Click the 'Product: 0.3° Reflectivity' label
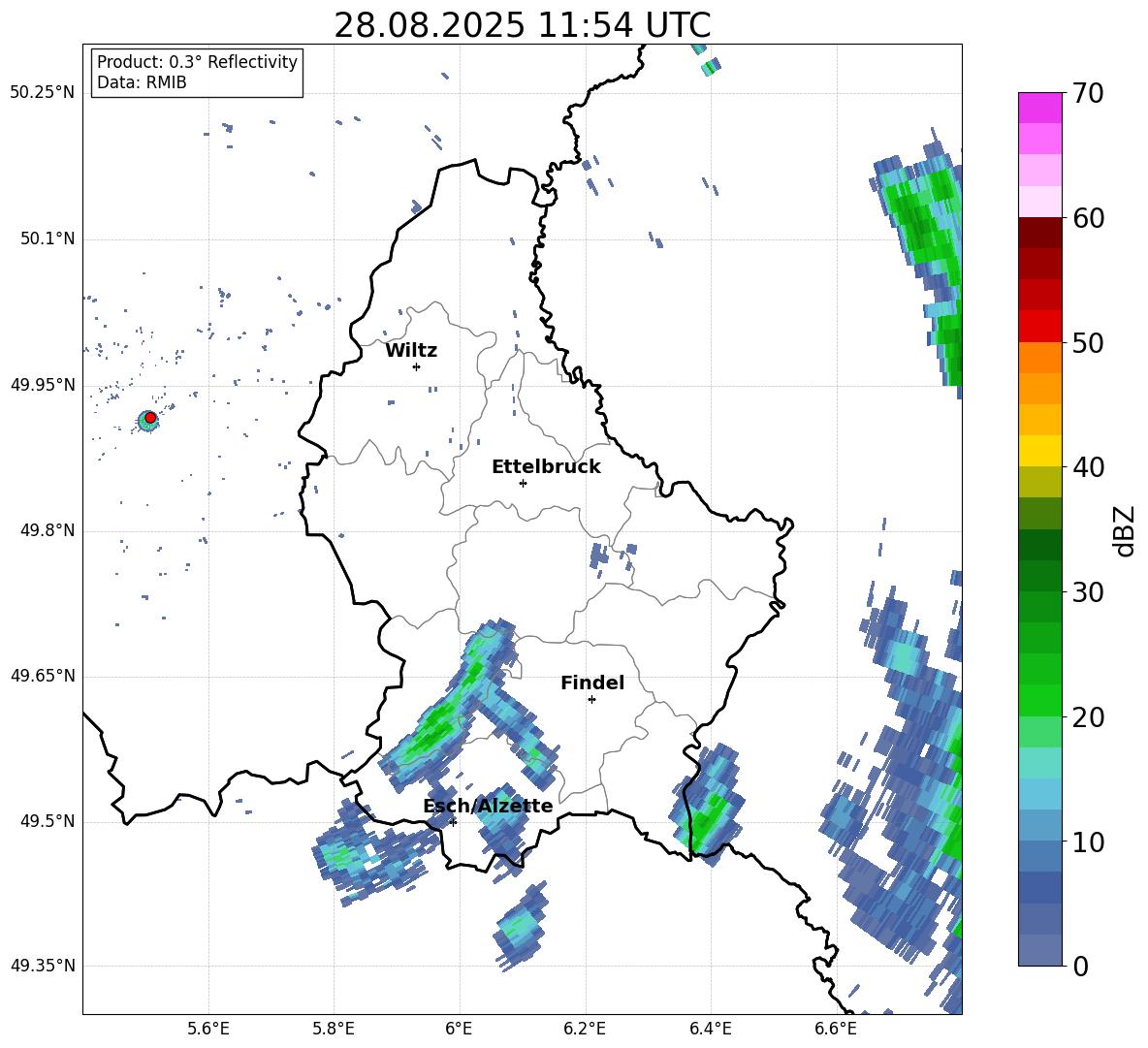Screen dimensions: 1148x1048 coord(197,61)
